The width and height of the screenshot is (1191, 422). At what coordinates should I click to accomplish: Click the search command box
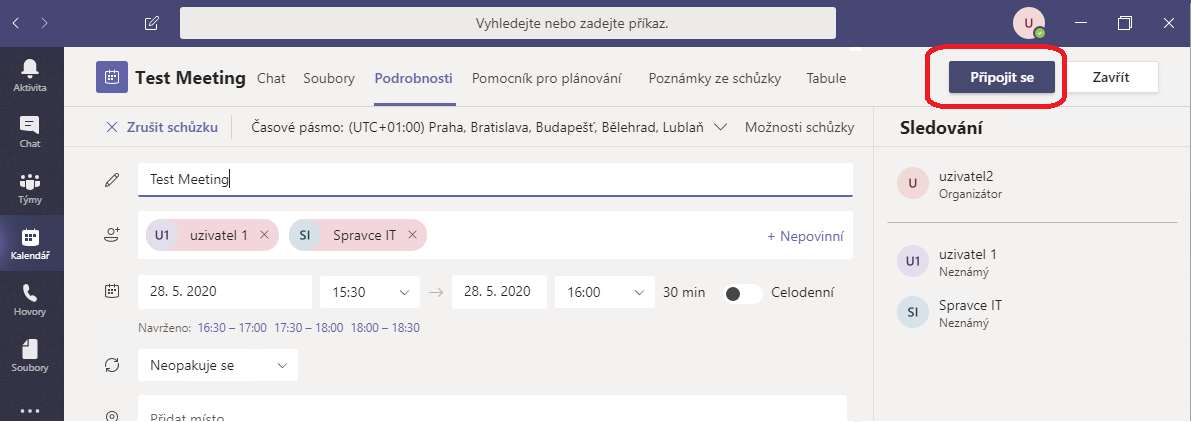click(507, 22)
